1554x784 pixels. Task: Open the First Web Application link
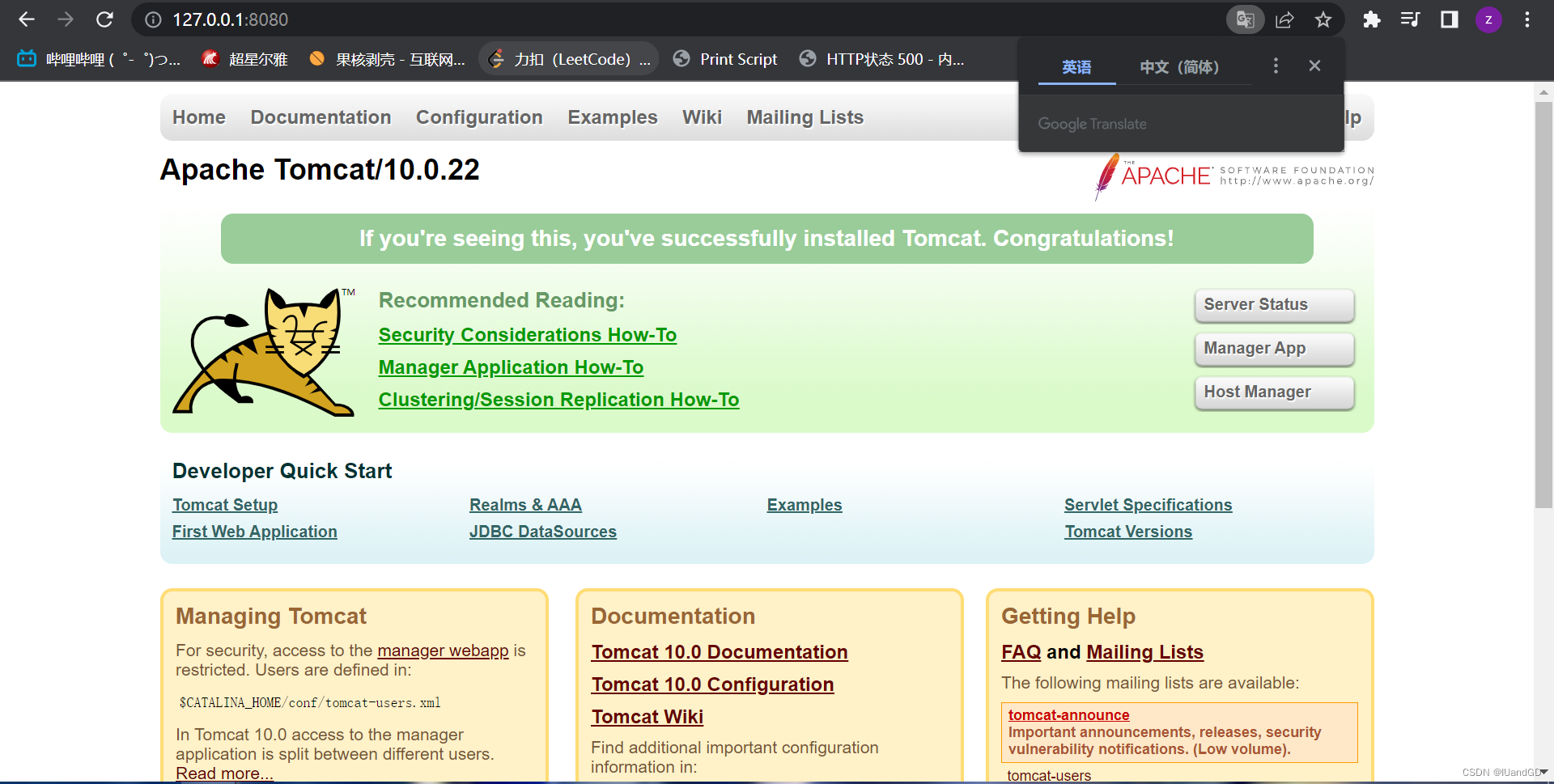tap(255, 532)
